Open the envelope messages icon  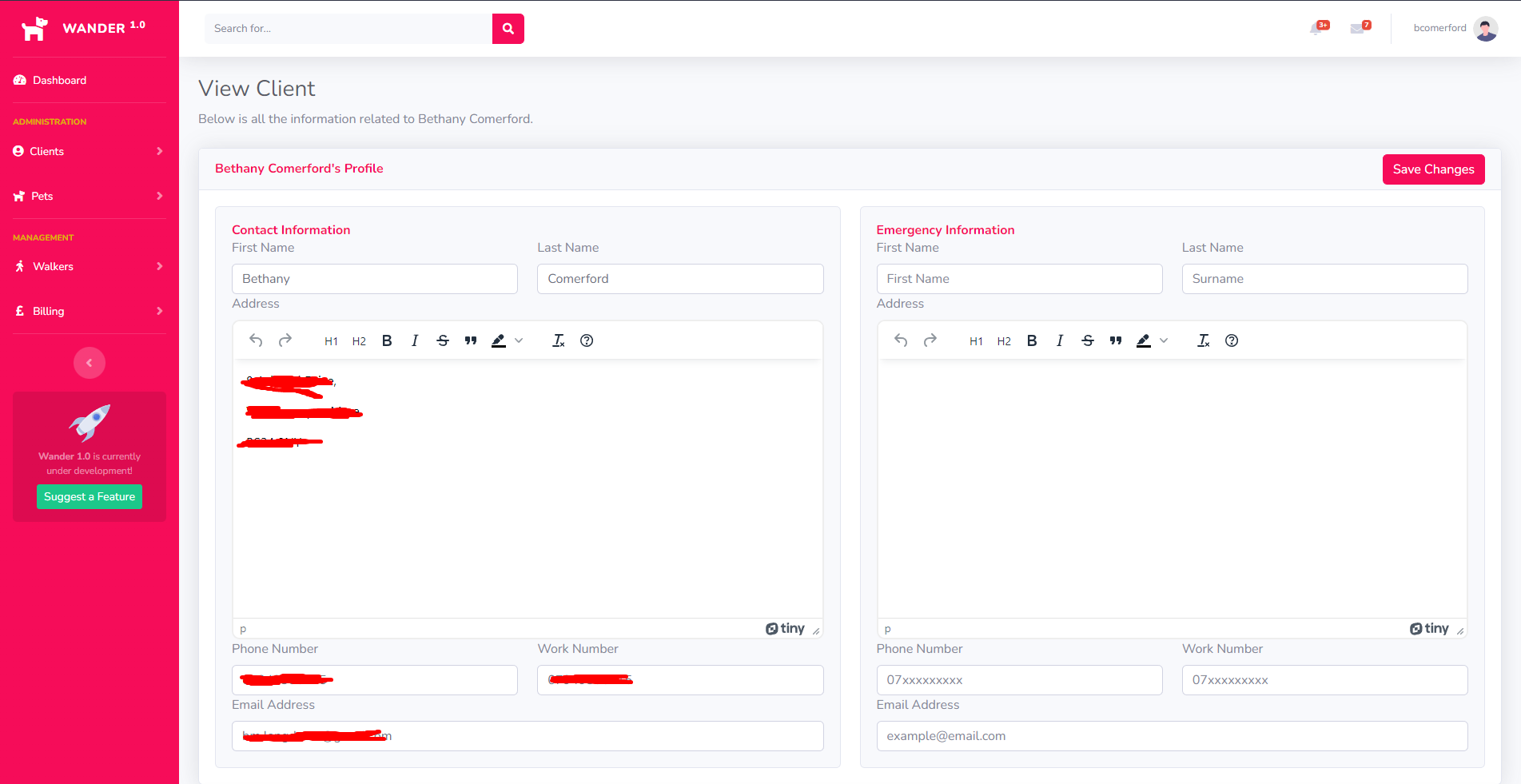click(x=1358, y=29)
